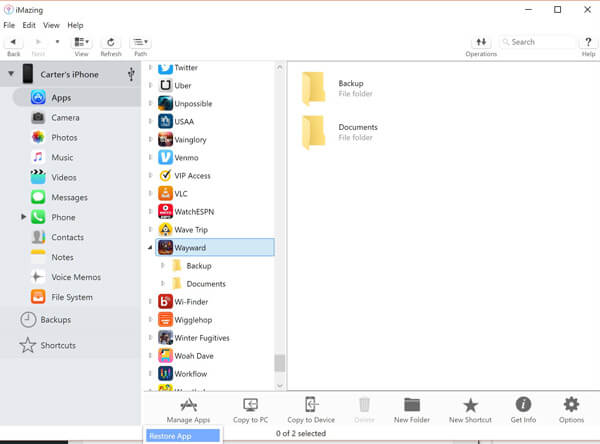Select Messages in the sidebar
Screen dimensions: 600x444
69,197
